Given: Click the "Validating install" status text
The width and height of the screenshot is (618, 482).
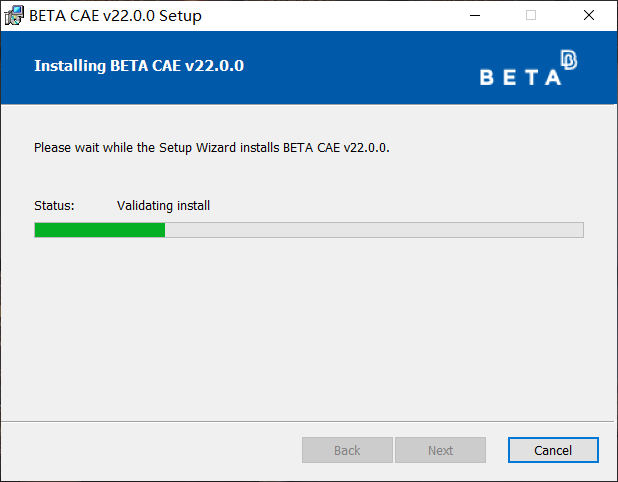Looking at the screenshot, I should 163,206.
